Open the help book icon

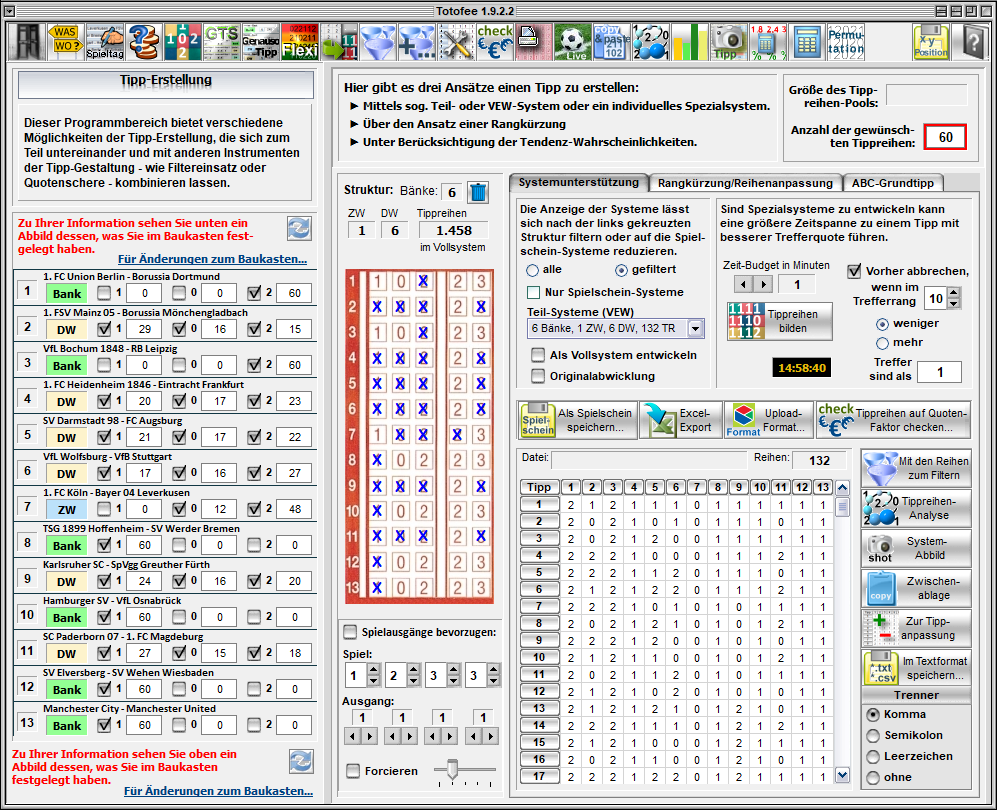[972, 42]
